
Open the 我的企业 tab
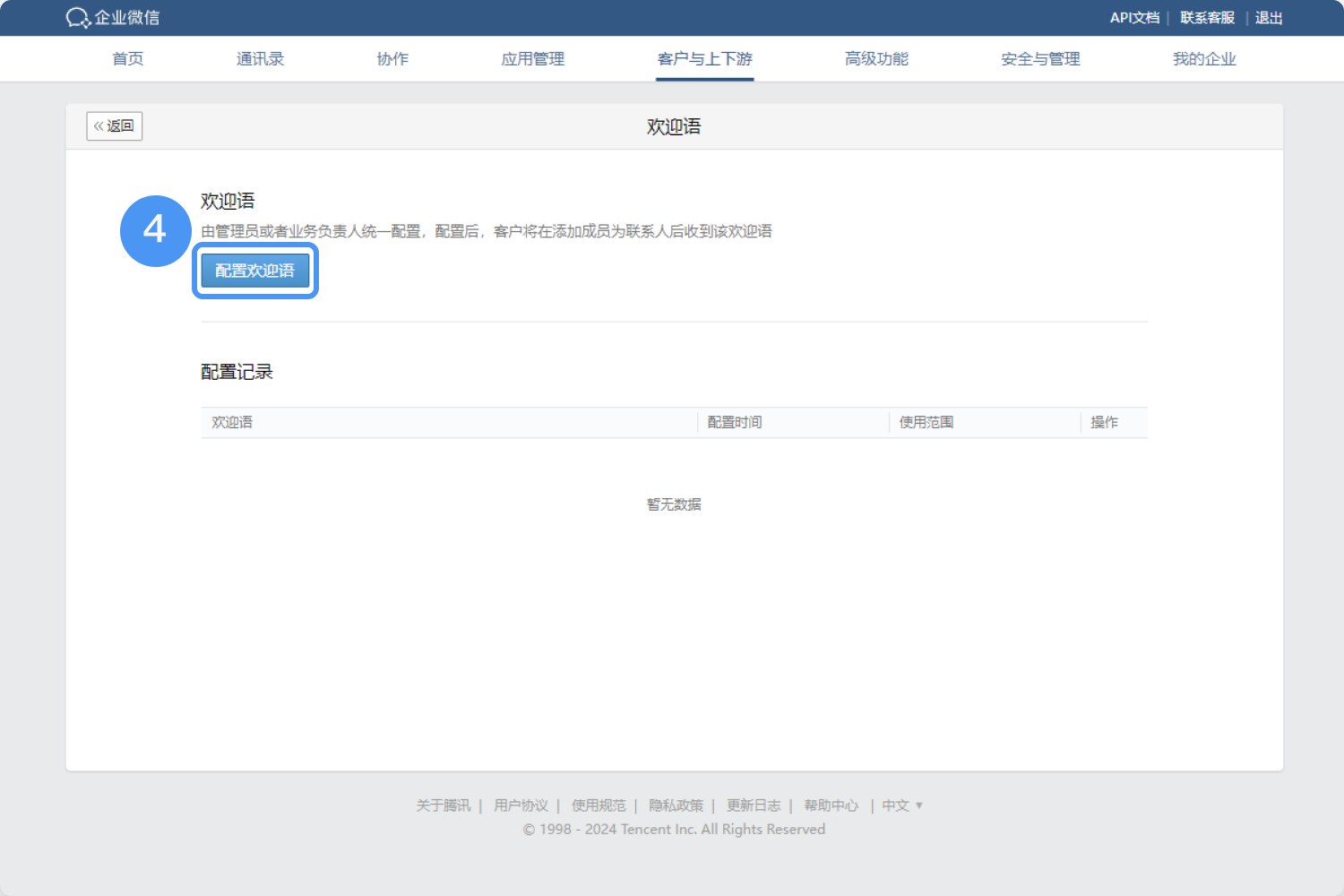pos(1204,59)
